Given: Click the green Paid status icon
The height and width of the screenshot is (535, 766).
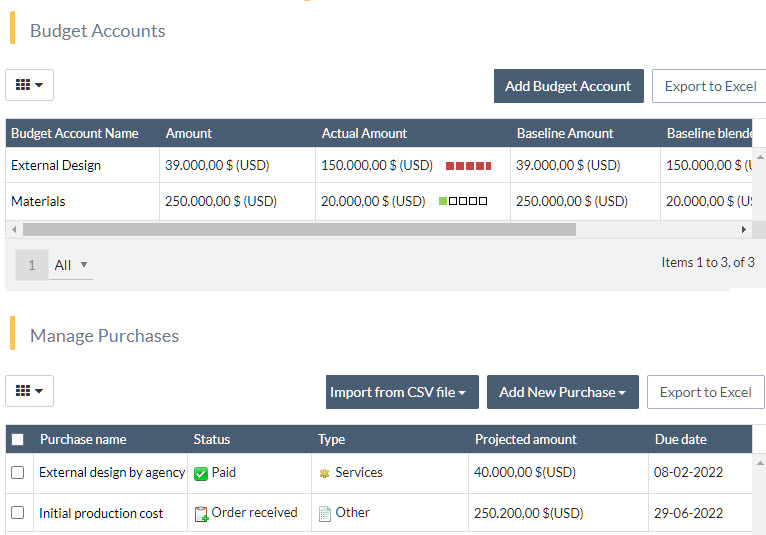Looking at the screenshot, I should [x=201, y=473].
